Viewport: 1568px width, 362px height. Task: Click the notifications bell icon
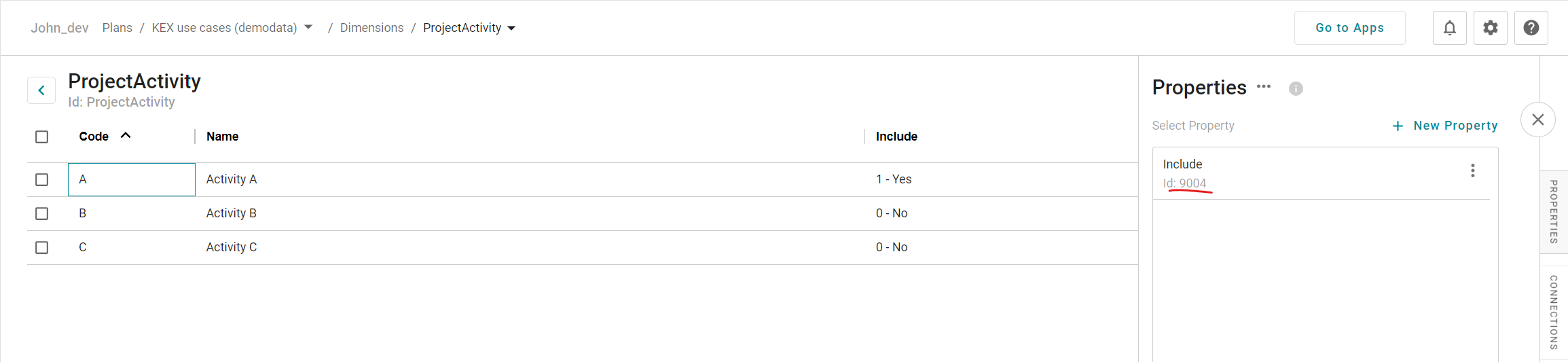[1449, 28]
